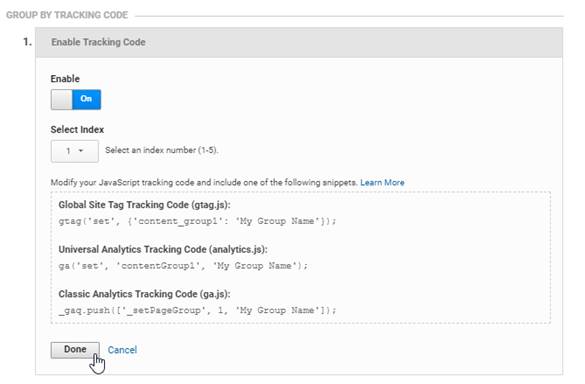Click the dropdown arrow beside index 1
Viewport: 585px width, 384px height.
point(81,151)
